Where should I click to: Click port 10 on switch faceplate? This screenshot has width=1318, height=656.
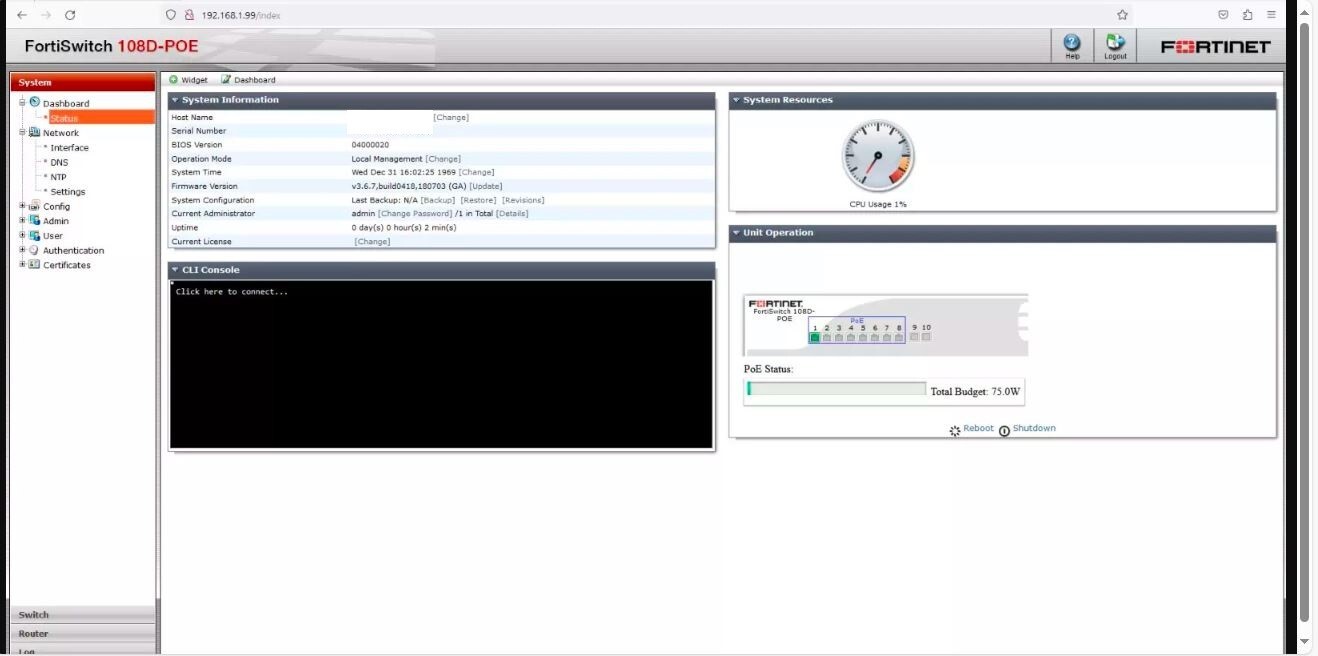tap(926, 337)
